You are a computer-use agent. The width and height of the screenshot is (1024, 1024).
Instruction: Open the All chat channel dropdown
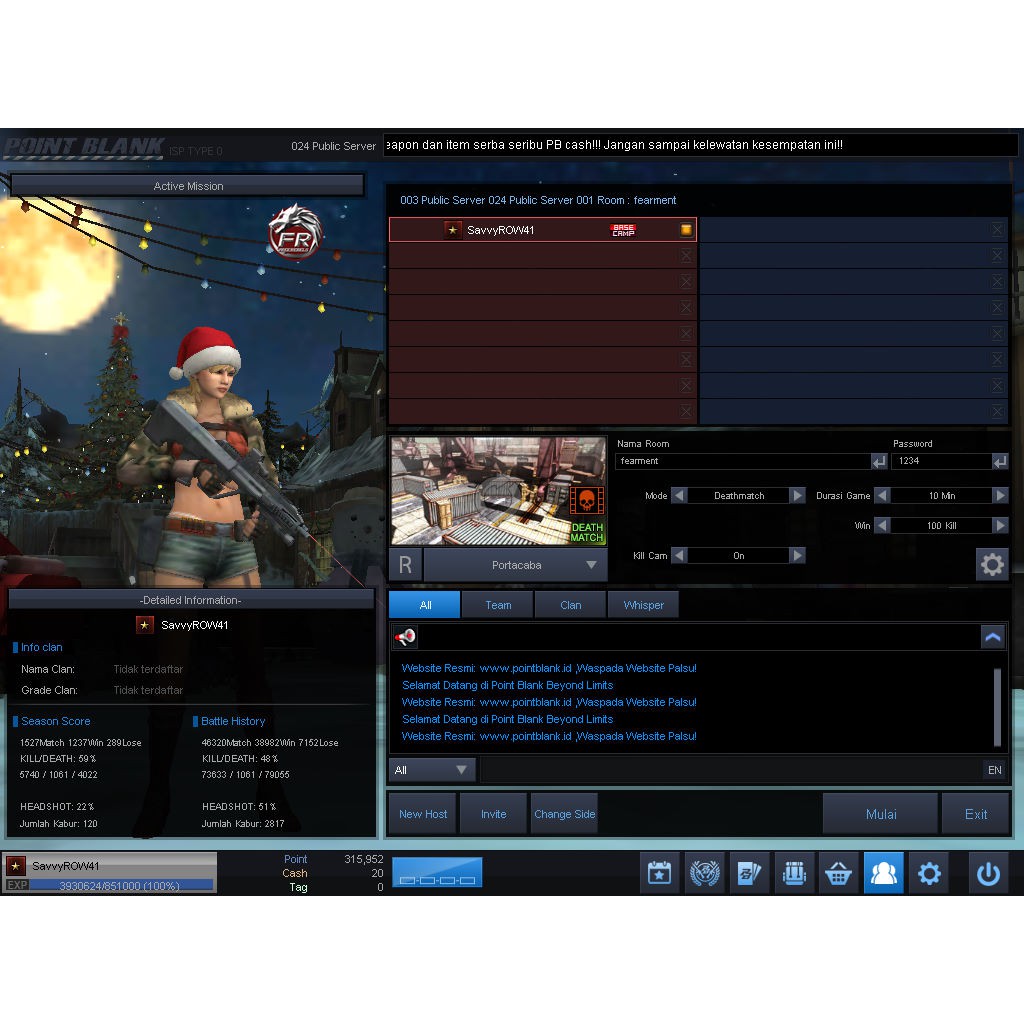coord(432,770)
